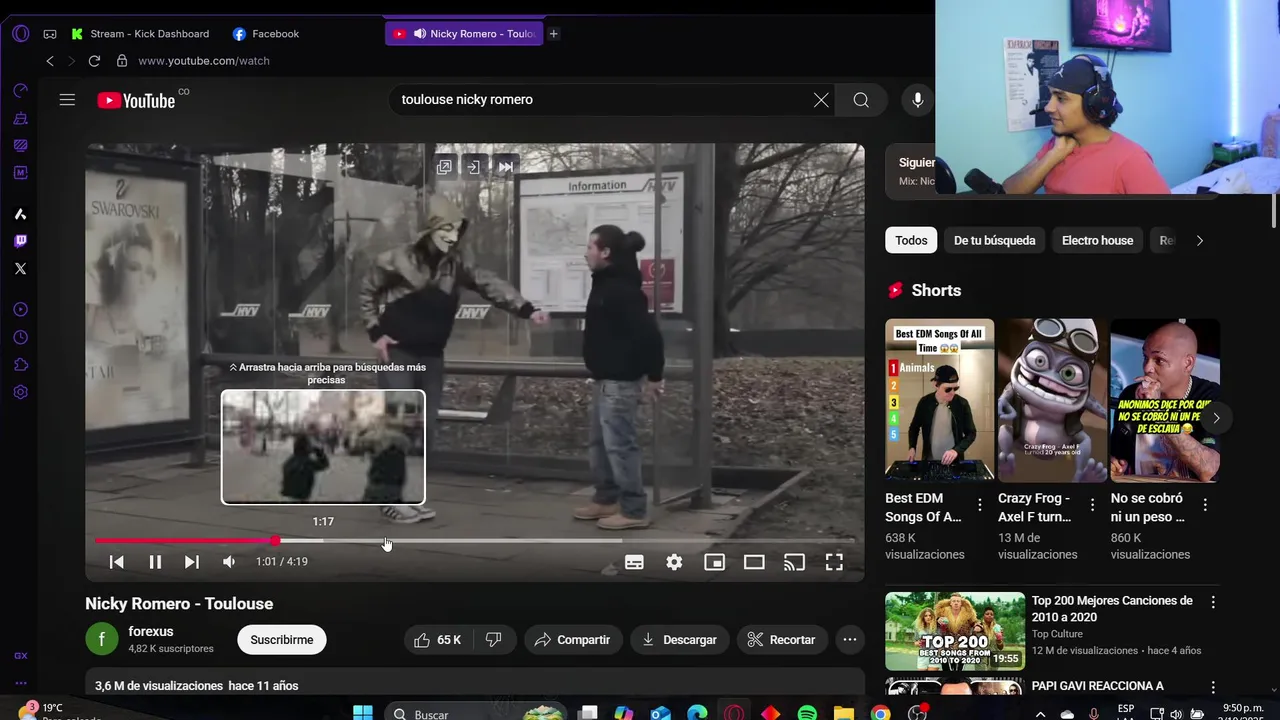This screenshot has height=720, width=1280.
Task: Mute the Nicky Romero tab audio
Action: tap(420, 34)
